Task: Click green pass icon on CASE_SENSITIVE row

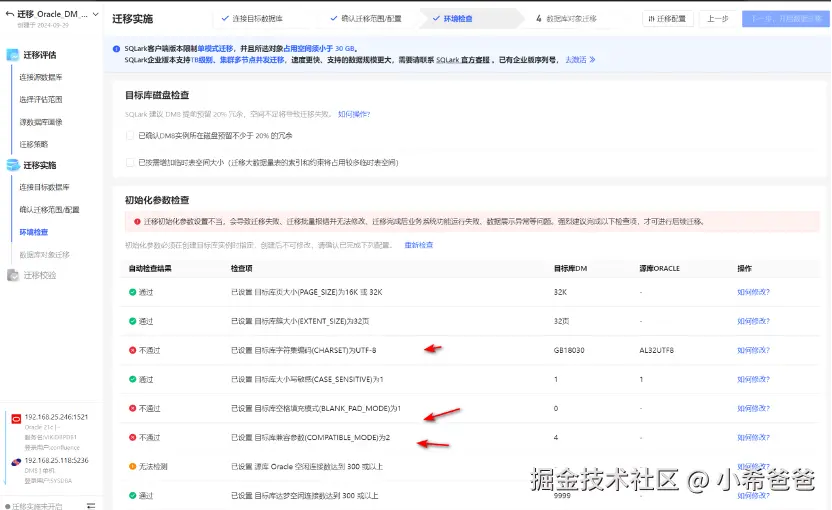Action: tap(133, 379)
